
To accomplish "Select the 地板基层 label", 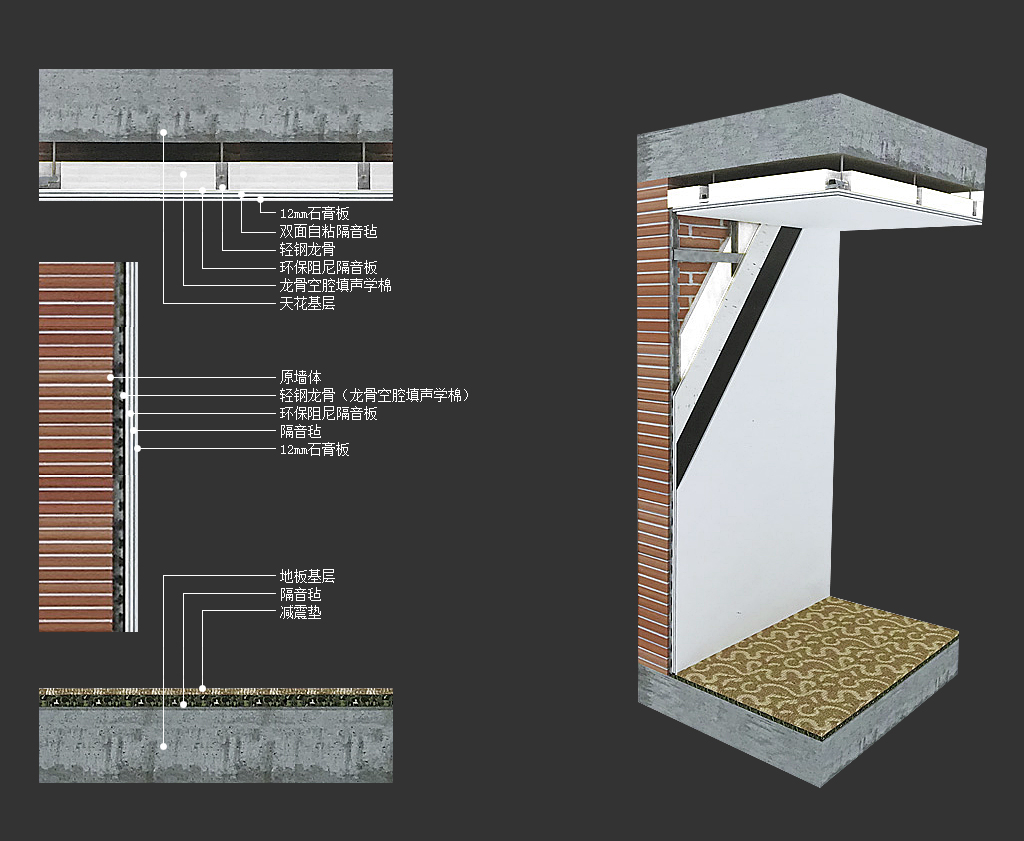I will (x=307, y=576).
